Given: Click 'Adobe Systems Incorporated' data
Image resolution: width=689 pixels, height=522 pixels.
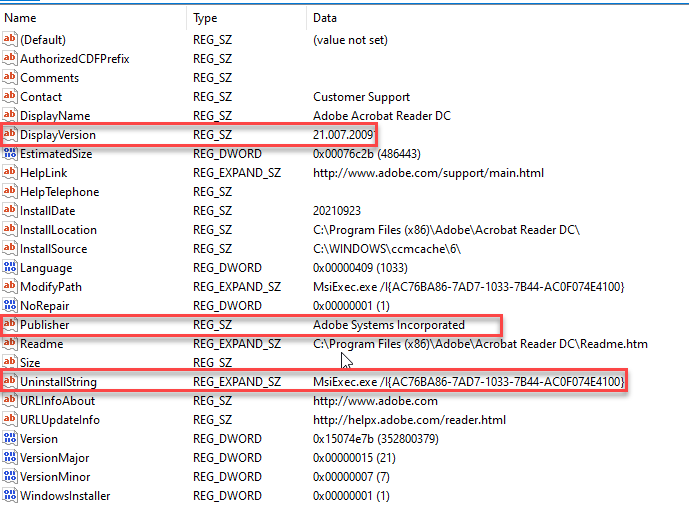Looking at the screenshot, I should coord(388,325).
